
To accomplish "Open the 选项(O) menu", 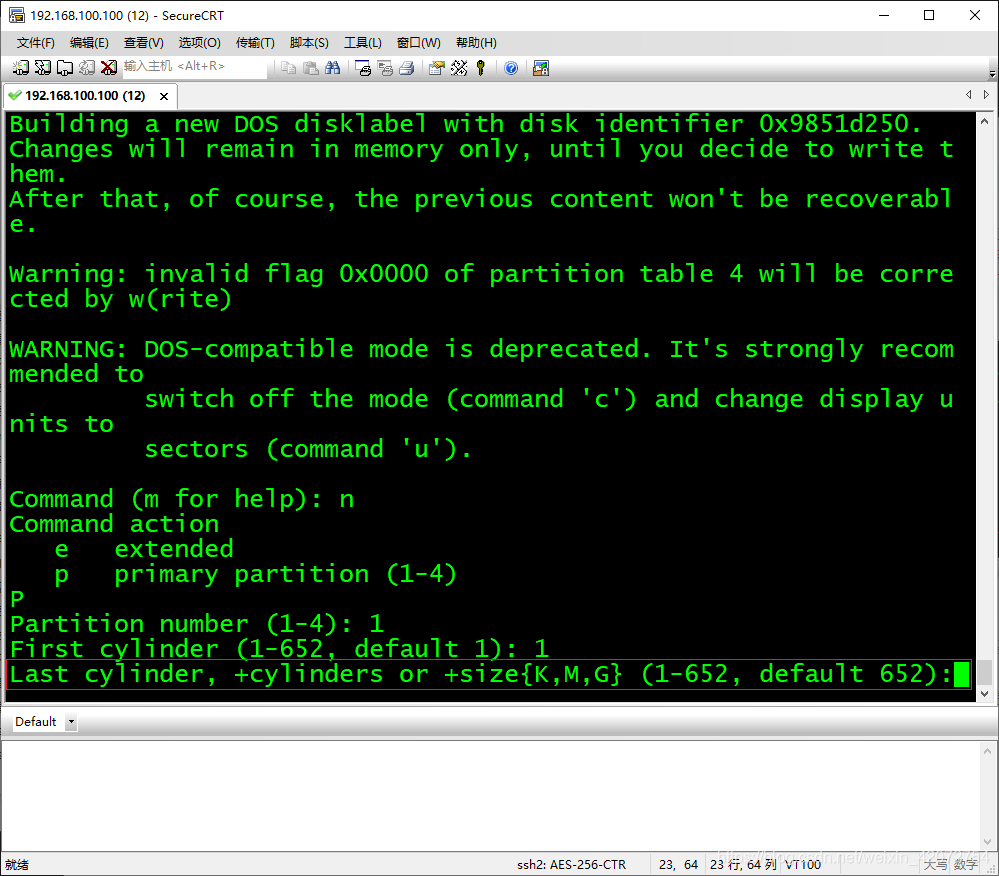I will (199, 43).
